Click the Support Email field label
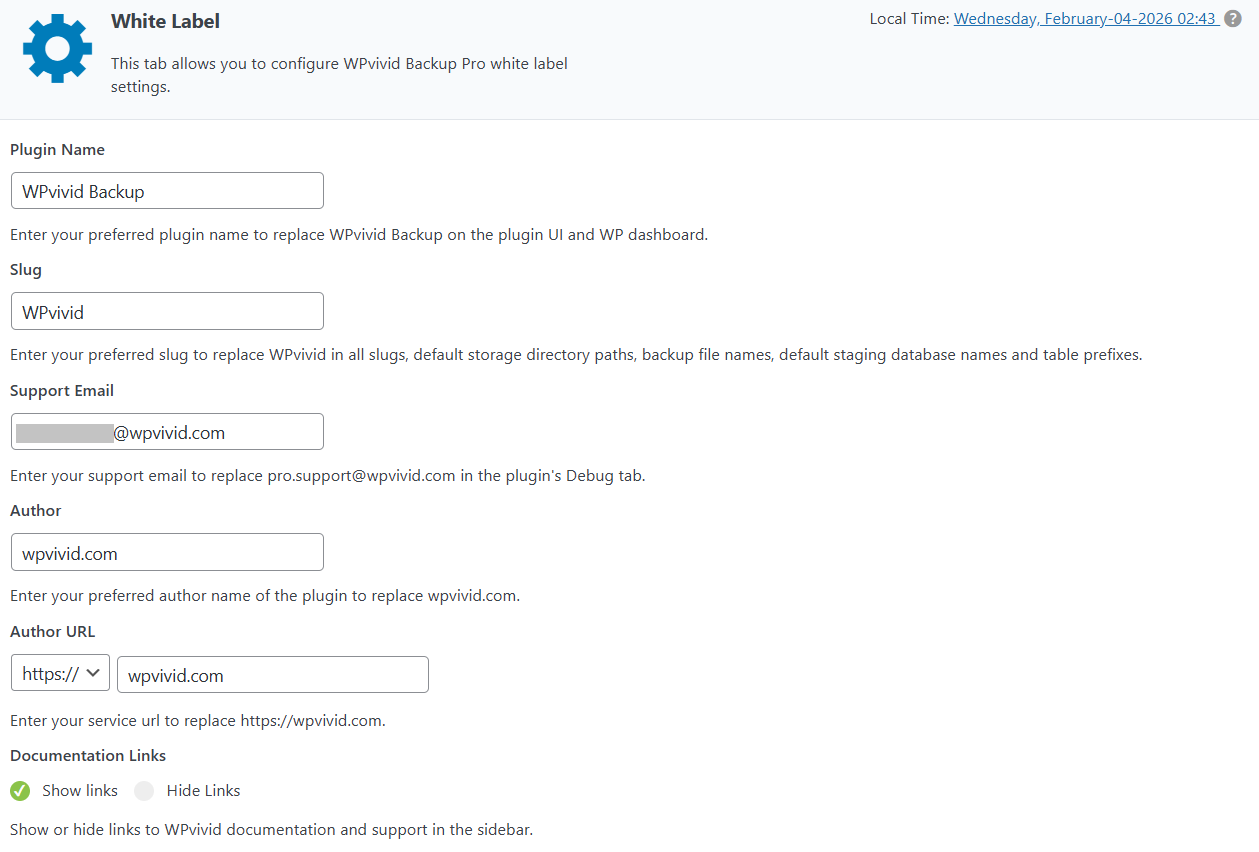Screen dimensions: 1259x852 coord(62,391)
